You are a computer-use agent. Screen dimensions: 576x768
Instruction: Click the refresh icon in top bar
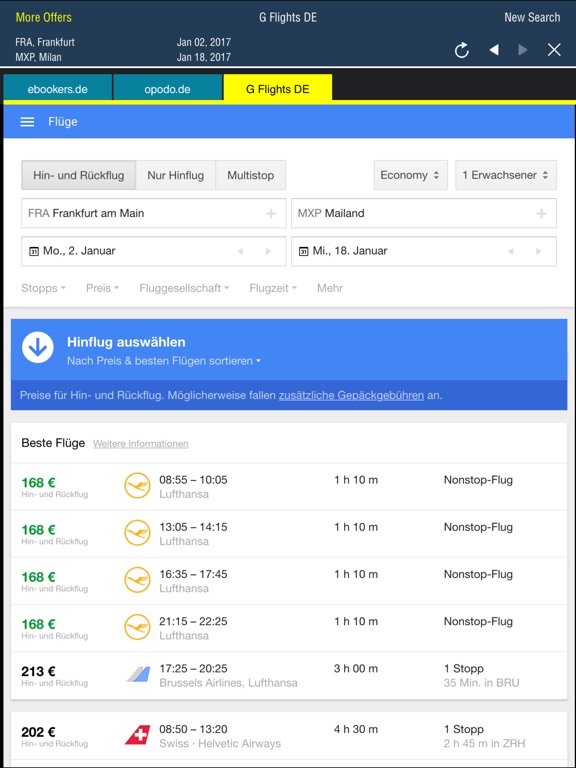pos(461,50)
